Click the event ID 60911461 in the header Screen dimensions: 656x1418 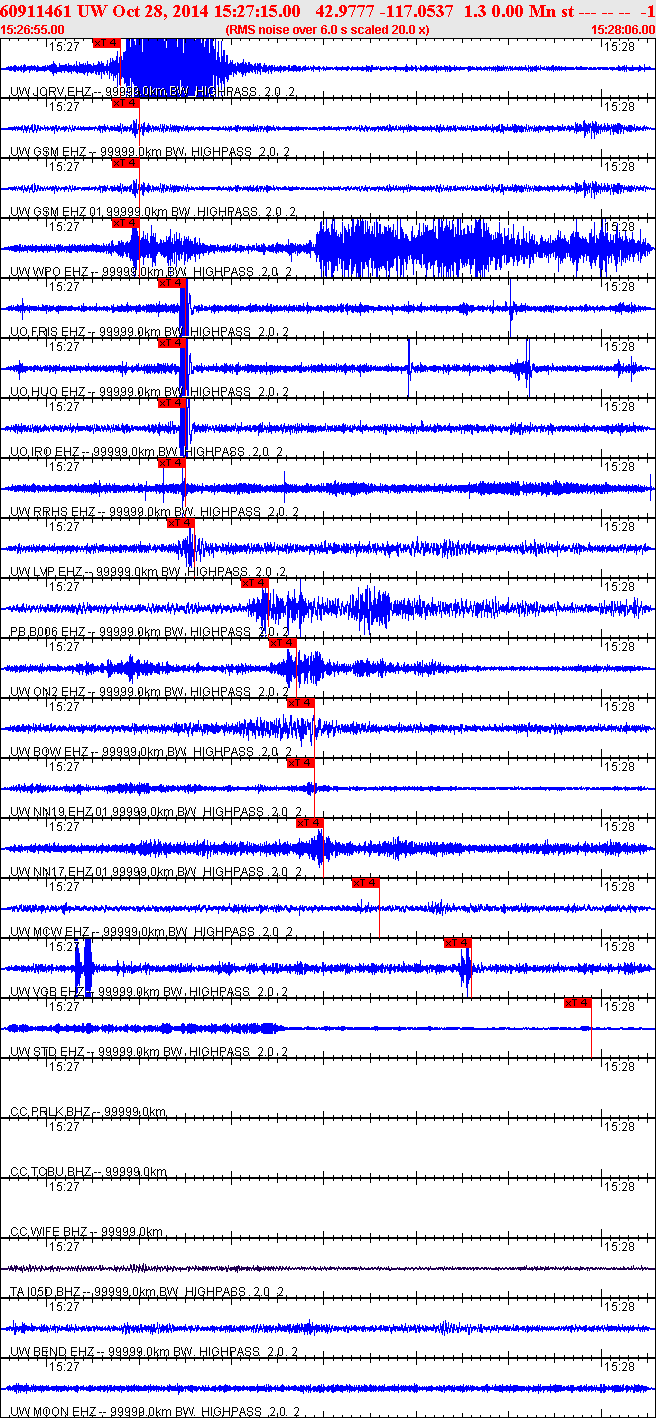34,11
